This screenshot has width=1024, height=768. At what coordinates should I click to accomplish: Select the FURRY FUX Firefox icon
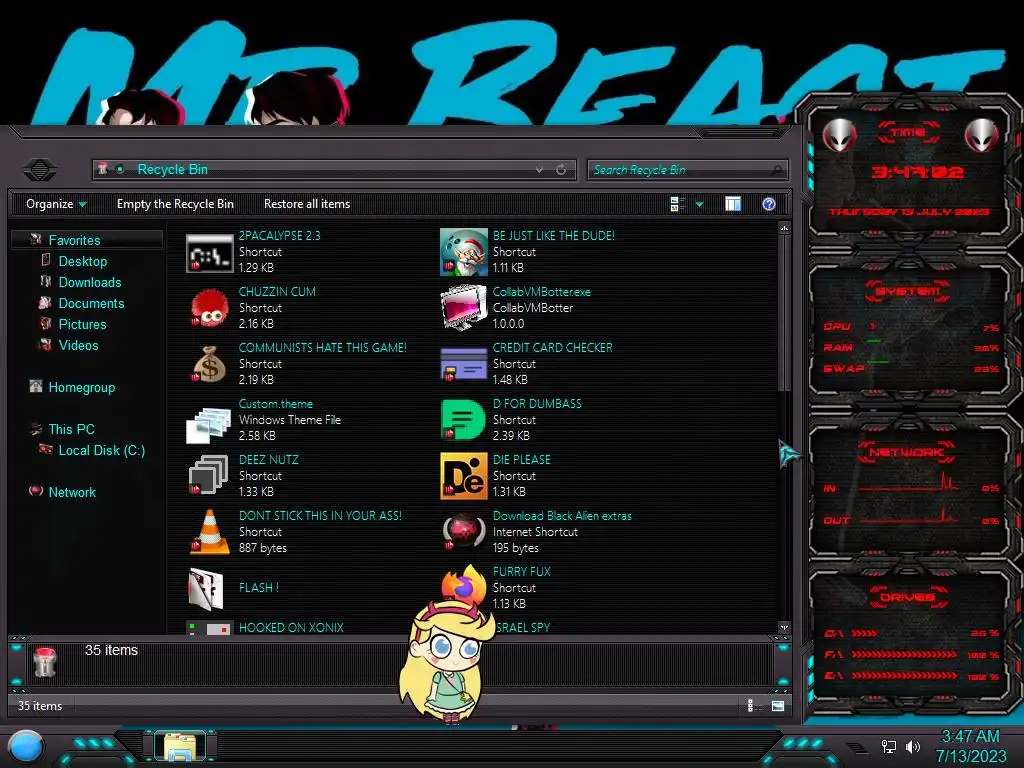tap(463, 585)
